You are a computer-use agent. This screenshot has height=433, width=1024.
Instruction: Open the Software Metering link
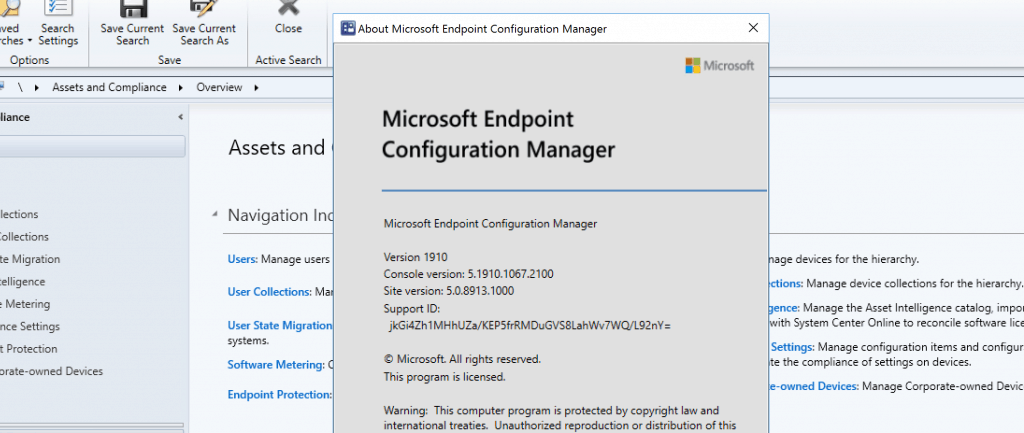[276, 364]
